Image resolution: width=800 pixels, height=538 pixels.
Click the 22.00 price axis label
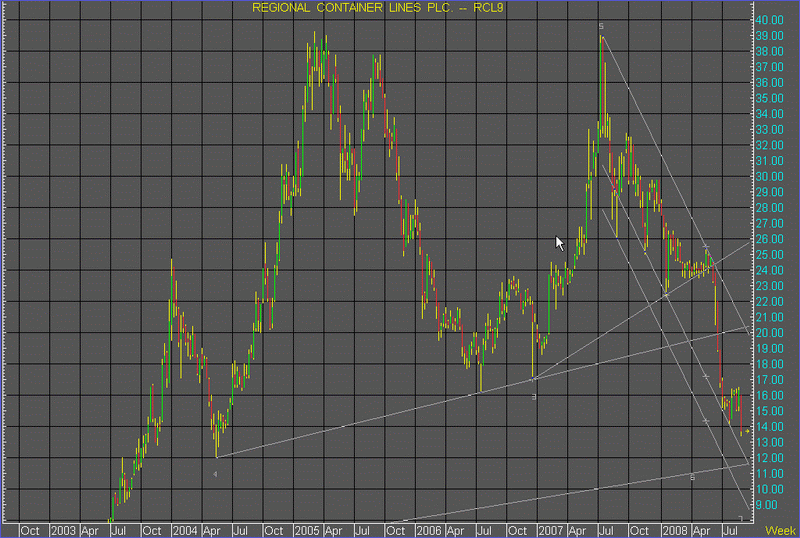(x=769, y=302)
